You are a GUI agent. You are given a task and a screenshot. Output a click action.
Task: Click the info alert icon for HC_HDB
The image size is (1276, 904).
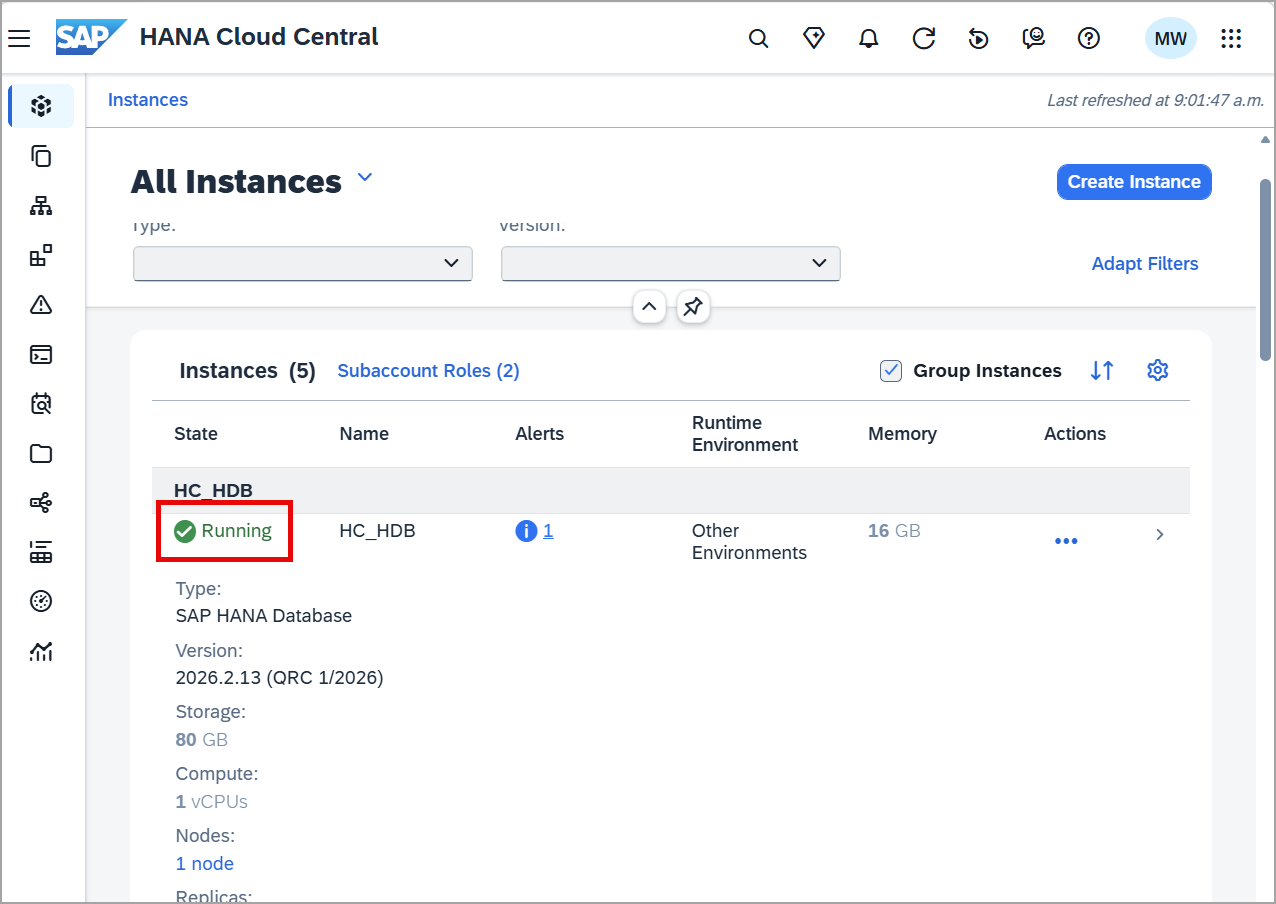pos(526,531)
